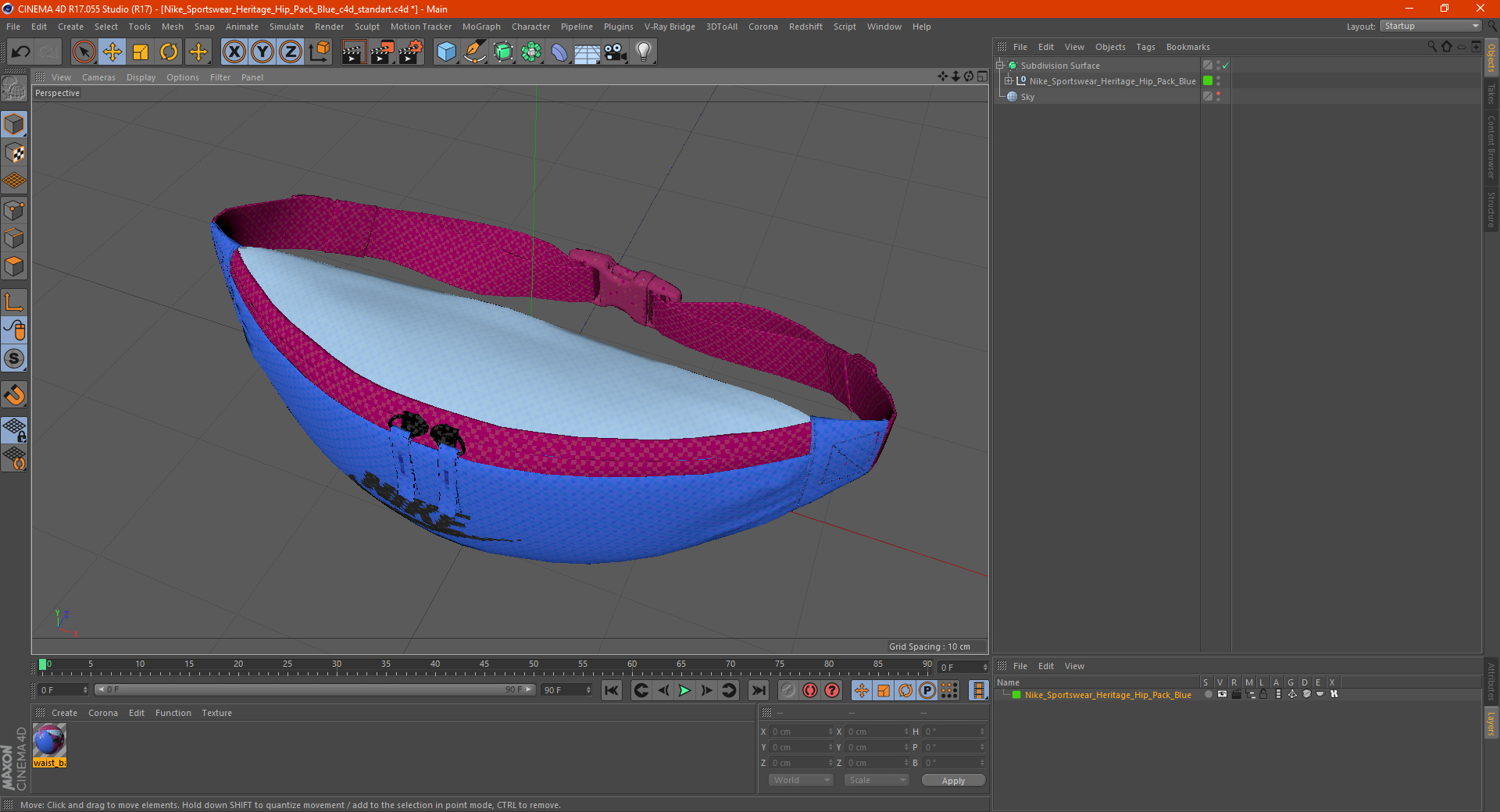Open the MoGraph menu

click(x=481, y=27)
